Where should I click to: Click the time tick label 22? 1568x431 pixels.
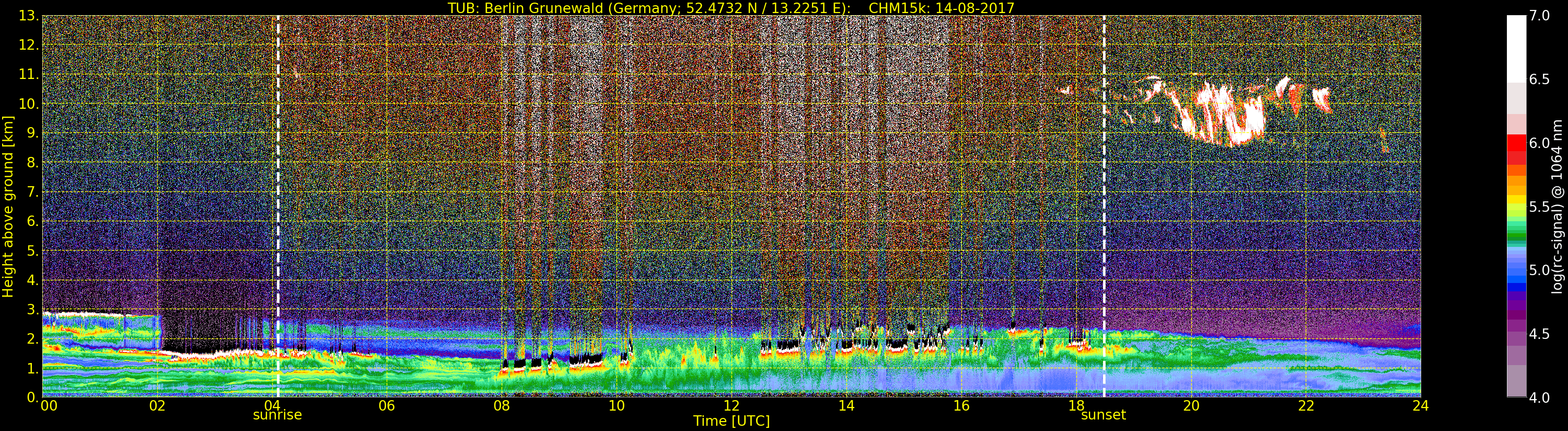1306,406
